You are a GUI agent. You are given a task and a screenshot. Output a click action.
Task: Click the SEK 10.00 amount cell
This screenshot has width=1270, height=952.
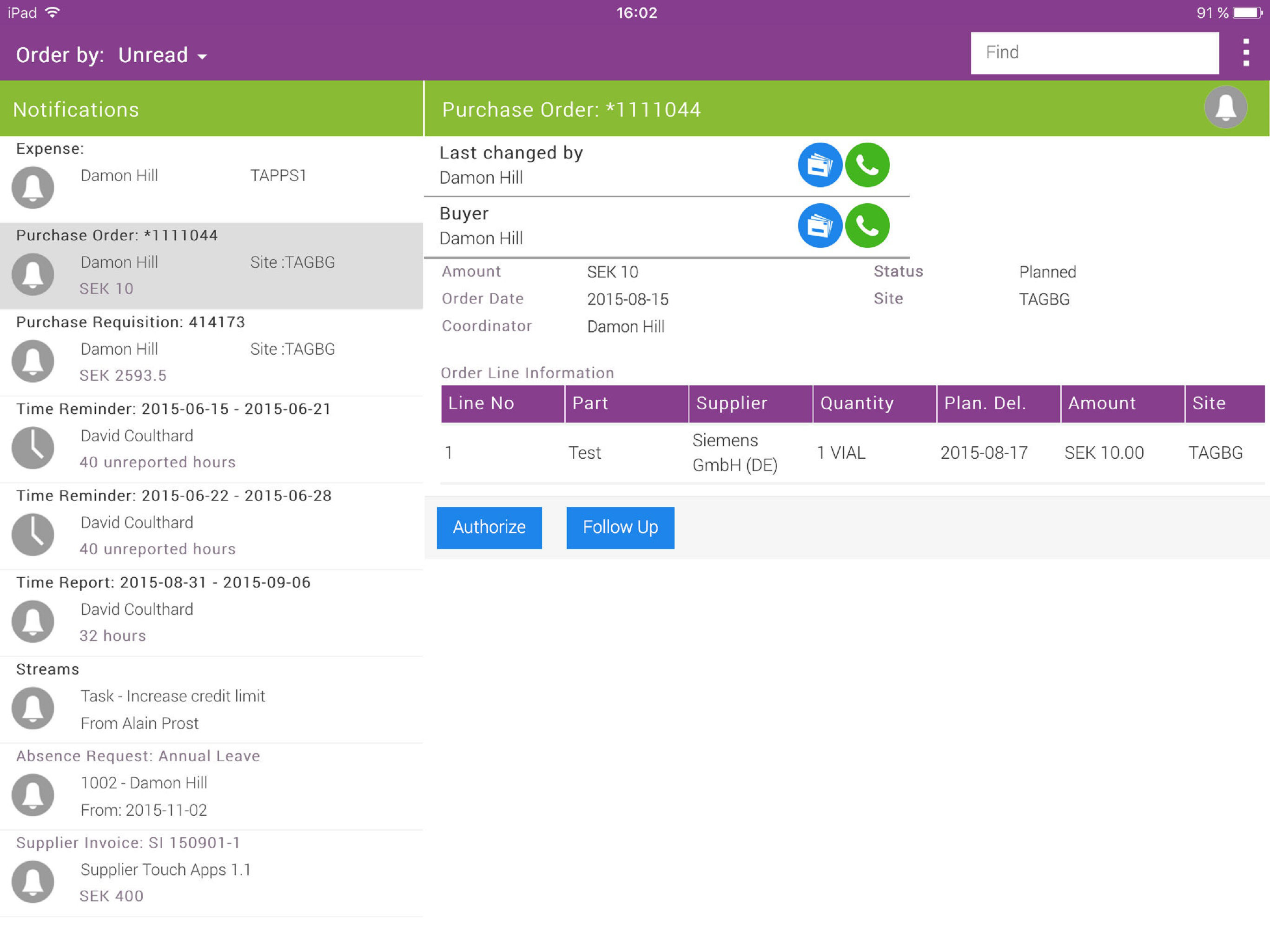tap(1104, 453)
